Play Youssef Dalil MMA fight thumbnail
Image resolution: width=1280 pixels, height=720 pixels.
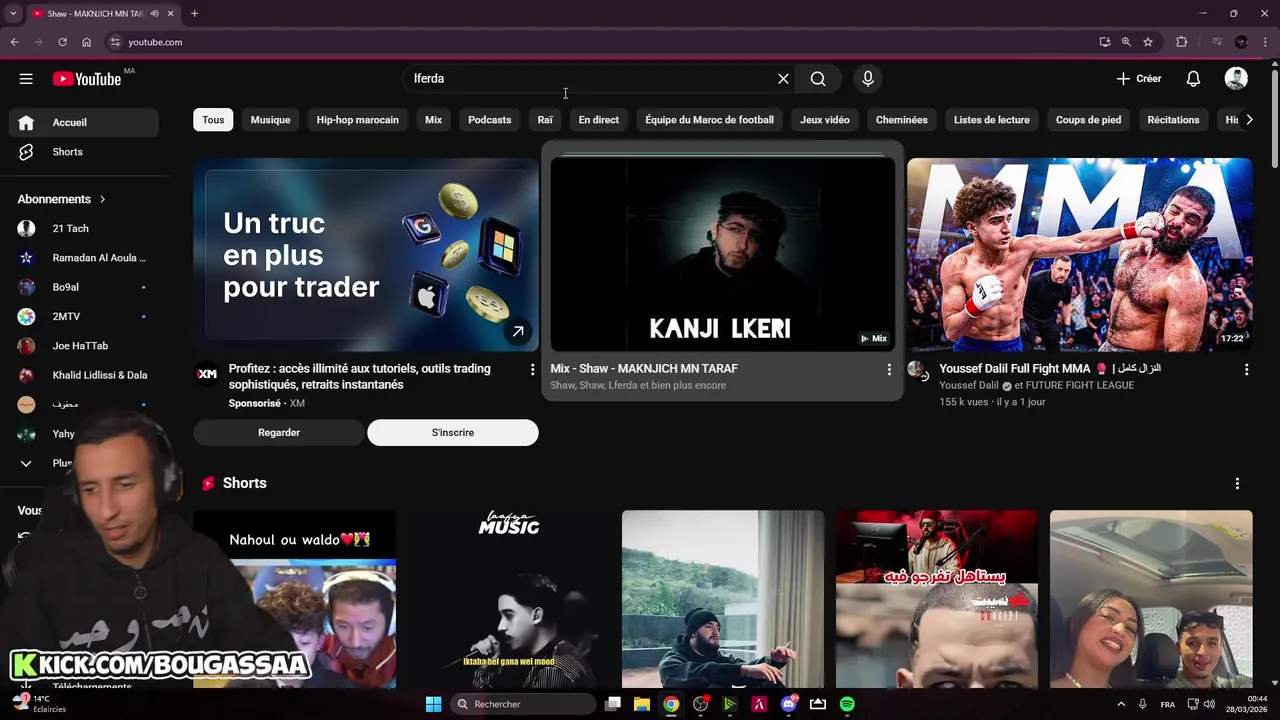tap(1079, 255)
